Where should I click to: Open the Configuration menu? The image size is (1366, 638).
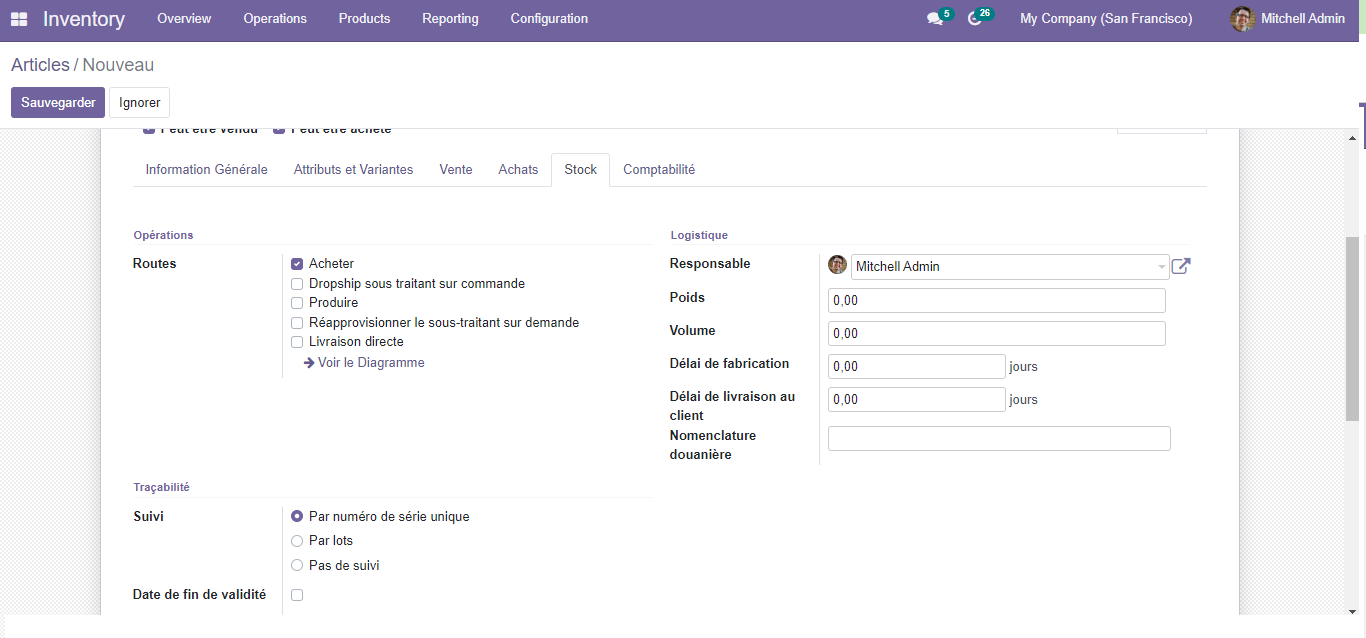point(549,19)
